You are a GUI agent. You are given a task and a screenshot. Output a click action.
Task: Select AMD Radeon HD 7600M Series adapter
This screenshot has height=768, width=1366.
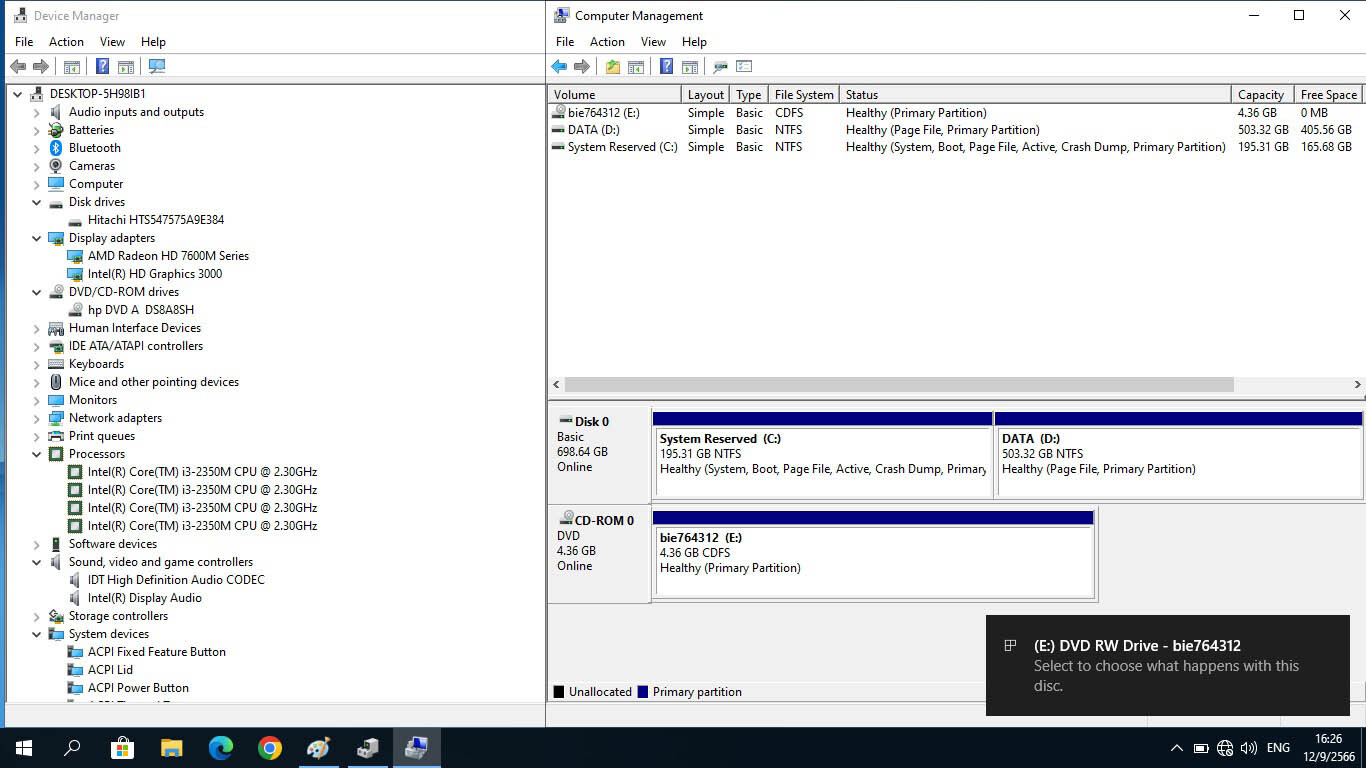coord(168,256)
